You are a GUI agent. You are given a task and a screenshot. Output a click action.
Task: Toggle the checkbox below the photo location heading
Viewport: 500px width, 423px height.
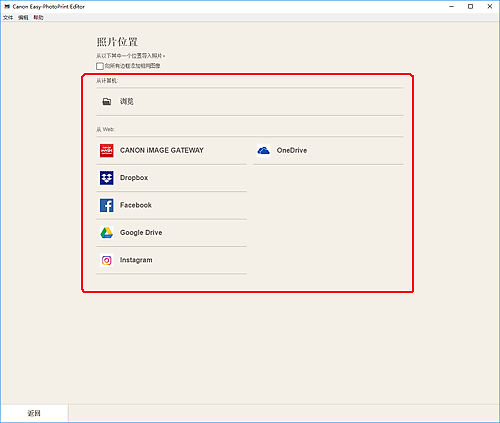pos(100,66)
